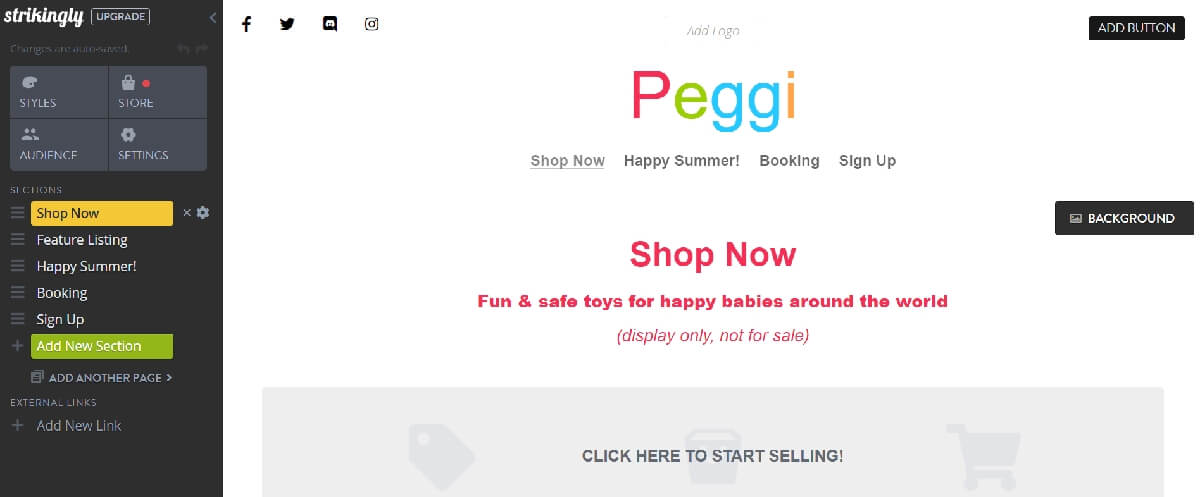Open the Discord social icon

pyautogui.click(x=330, y=24)
